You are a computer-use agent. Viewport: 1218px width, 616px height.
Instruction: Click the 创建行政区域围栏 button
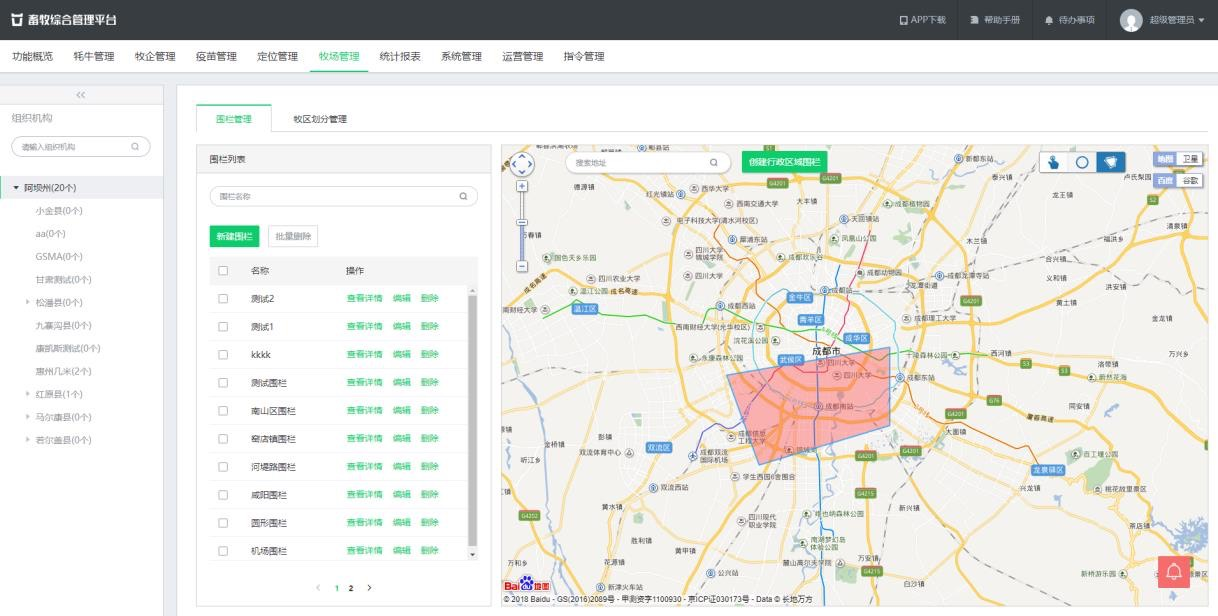pos(784,162)
